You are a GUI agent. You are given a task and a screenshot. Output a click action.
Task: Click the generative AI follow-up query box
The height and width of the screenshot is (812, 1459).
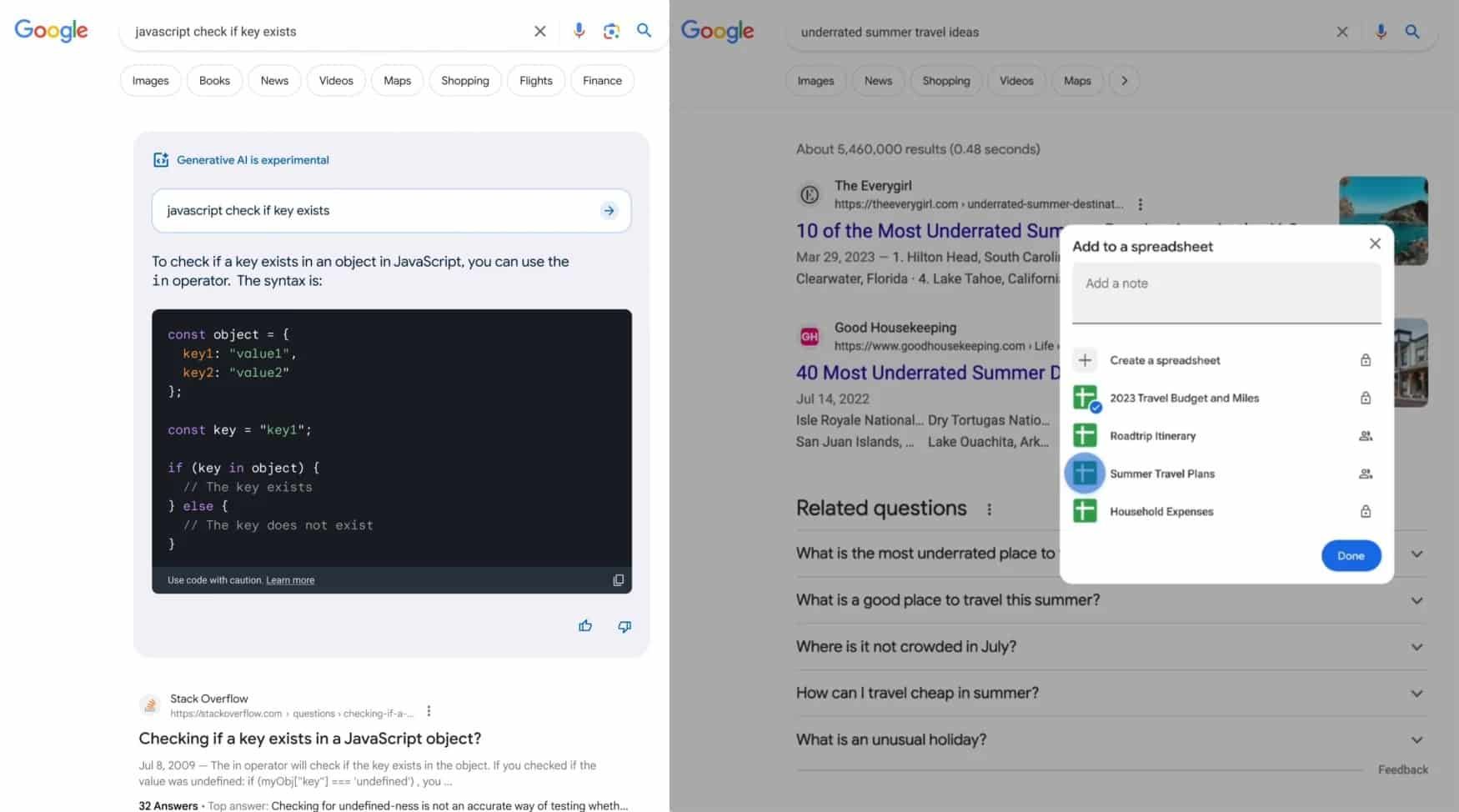(x=391, y=210)
